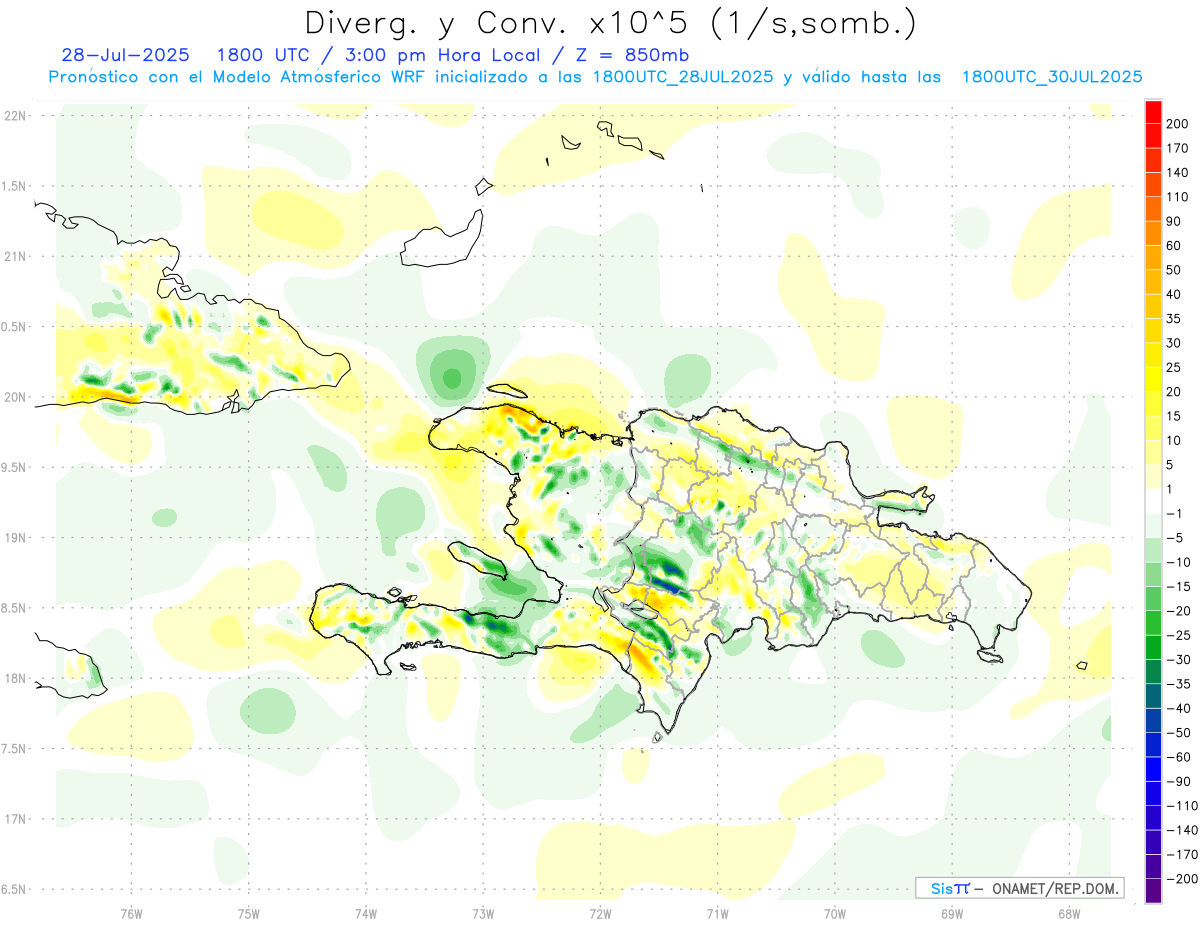Click the positive "90" colorbar value

[x=1172, y=221]
